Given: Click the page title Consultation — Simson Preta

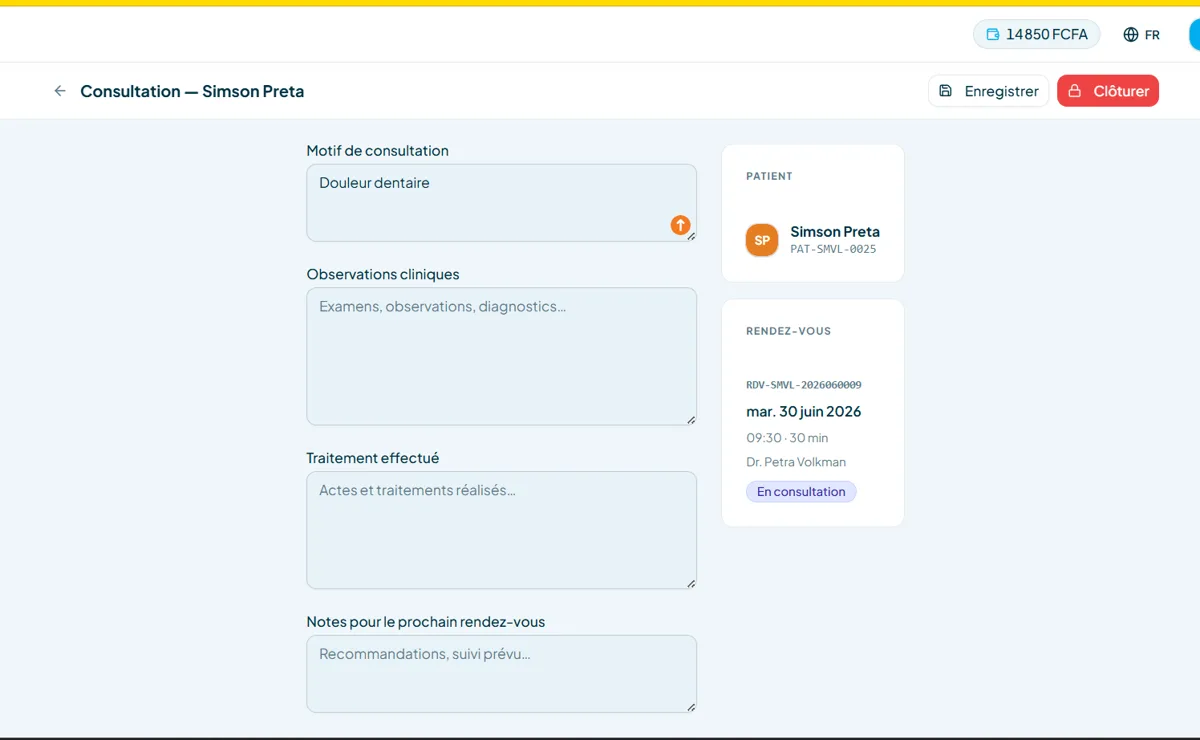Looking at the screenshot, I should tap(192, 91).
